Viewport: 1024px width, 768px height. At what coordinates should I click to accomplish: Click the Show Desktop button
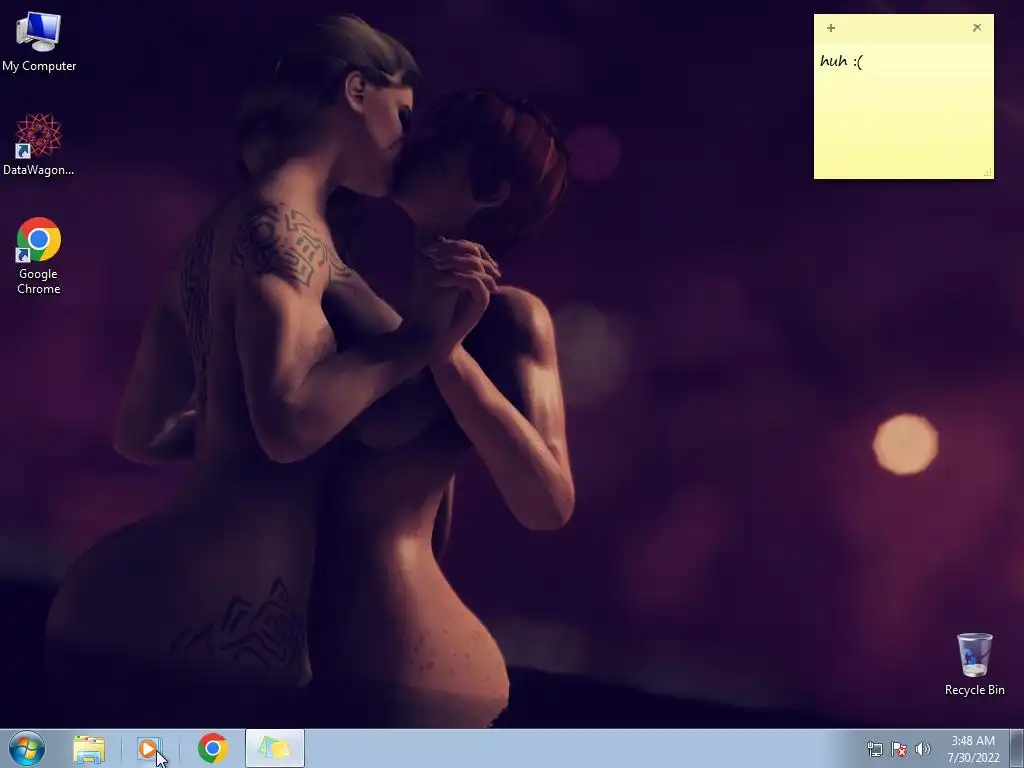point(1017,748)
